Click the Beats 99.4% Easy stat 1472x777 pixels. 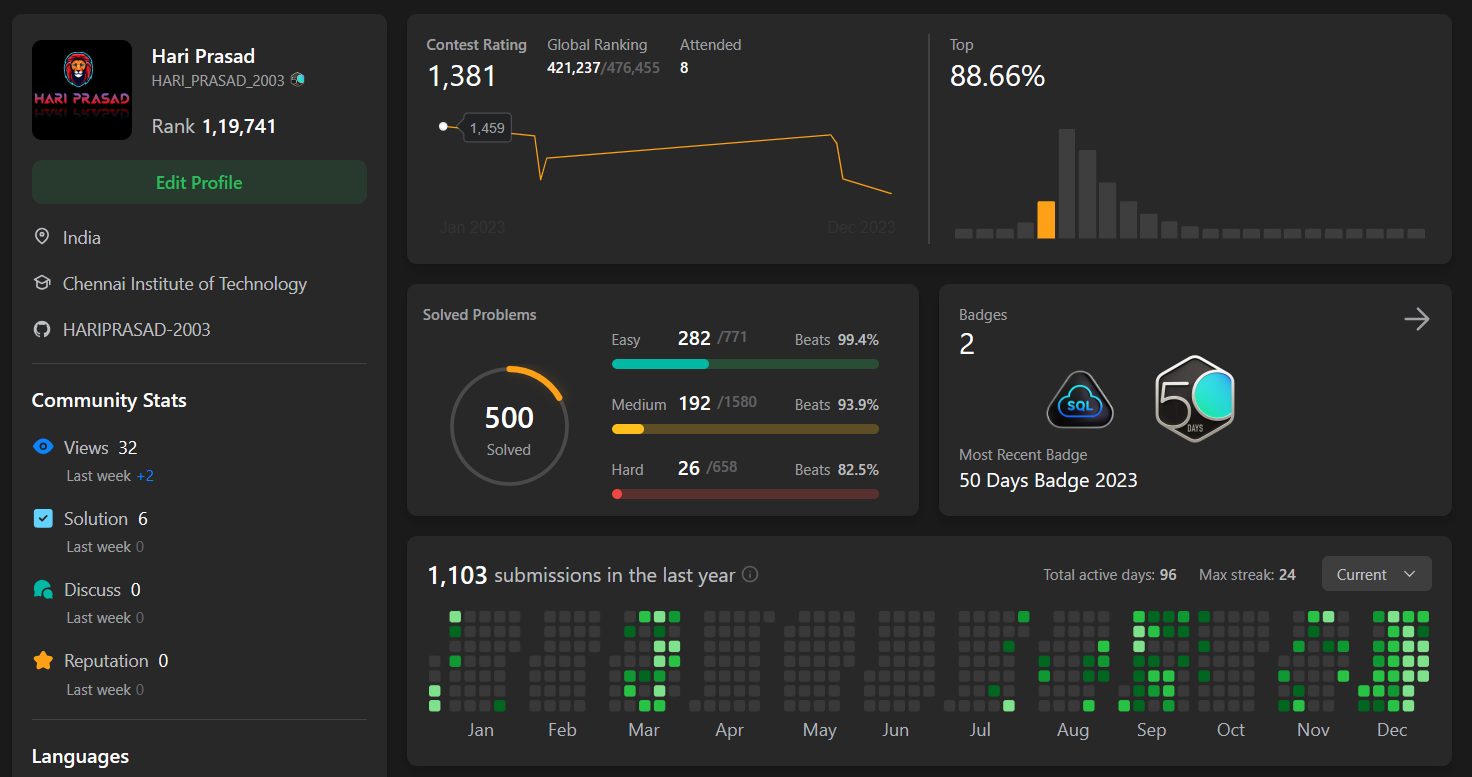click(x=837, y=340)
